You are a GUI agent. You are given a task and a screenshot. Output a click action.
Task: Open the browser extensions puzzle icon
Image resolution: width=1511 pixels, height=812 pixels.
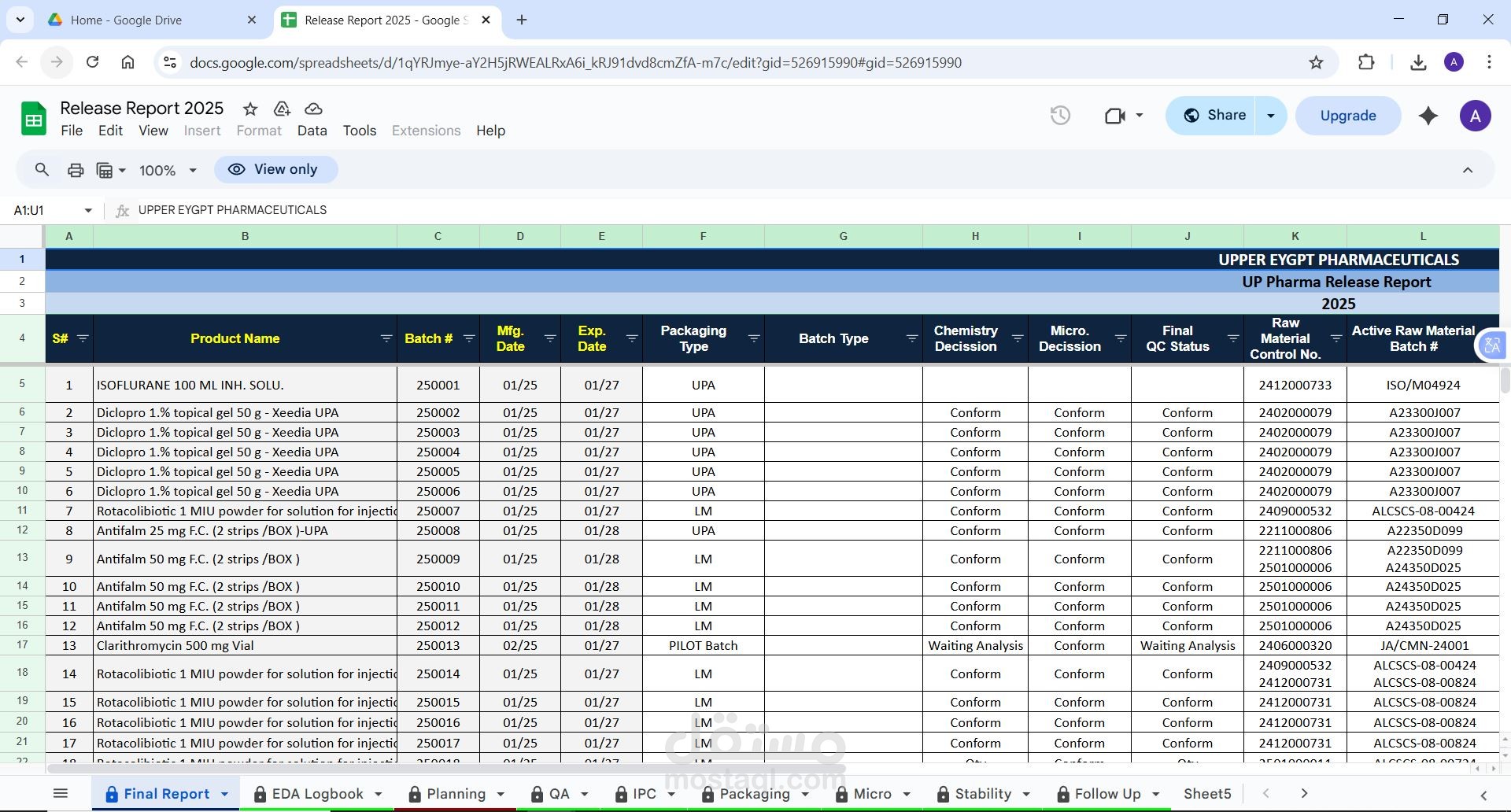point(1366,62)
